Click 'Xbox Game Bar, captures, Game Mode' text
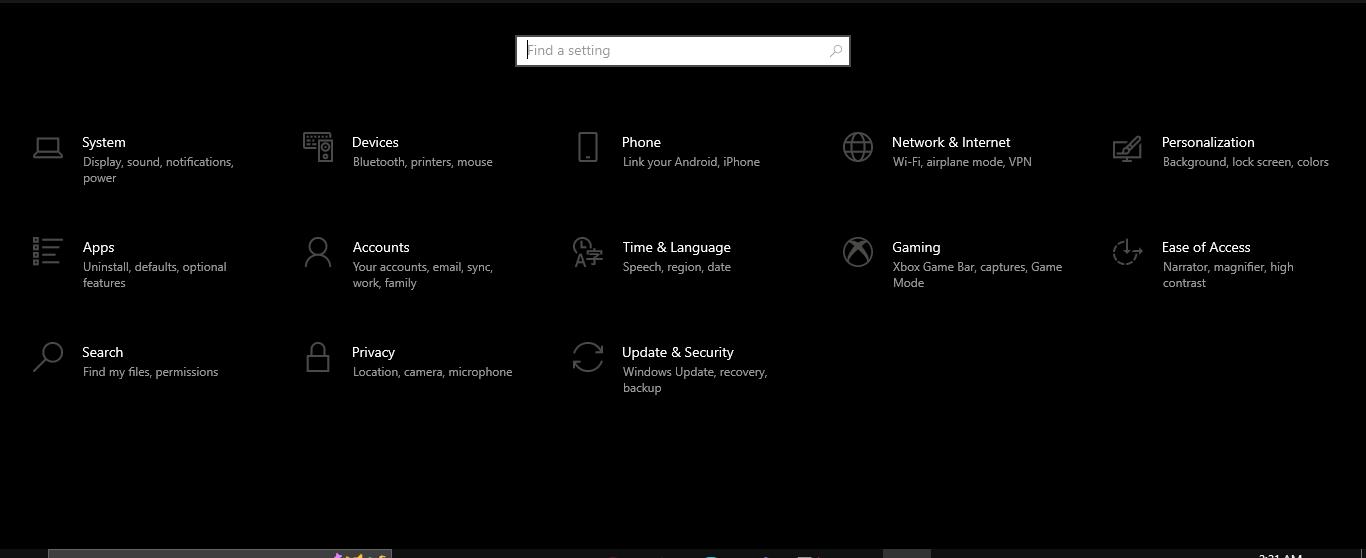1366x558 pixels. pos(978,275)
